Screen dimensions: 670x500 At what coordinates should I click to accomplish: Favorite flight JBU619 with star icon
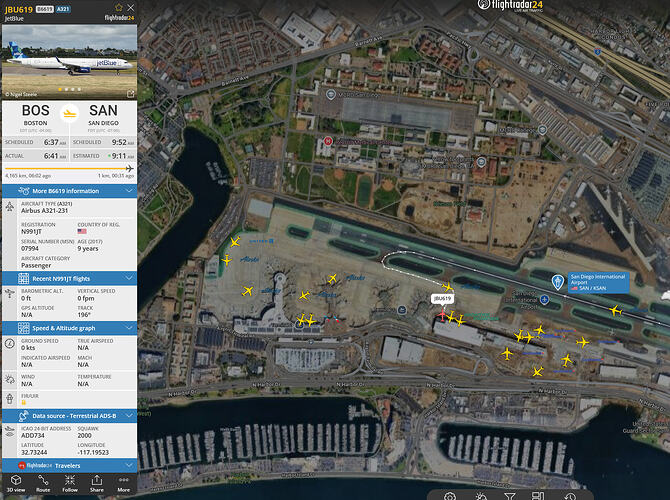coord(119,7)
